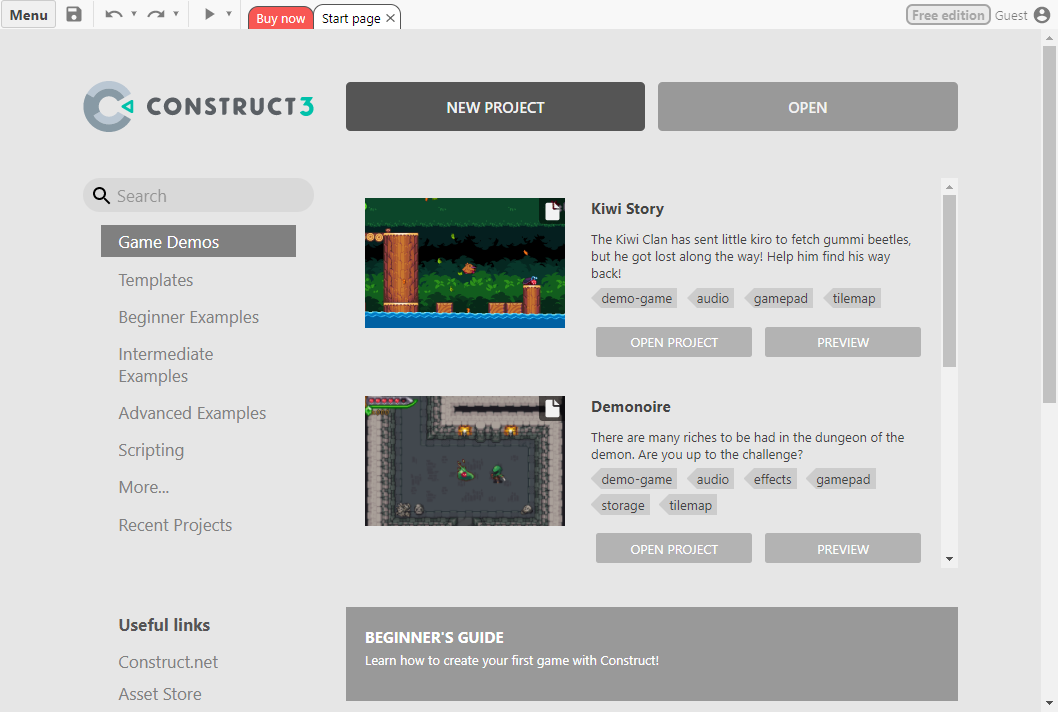The width and height of the screenshot is (1058, 712).
Task: Open the Construct.net useful link
Action: pos(168,662)
